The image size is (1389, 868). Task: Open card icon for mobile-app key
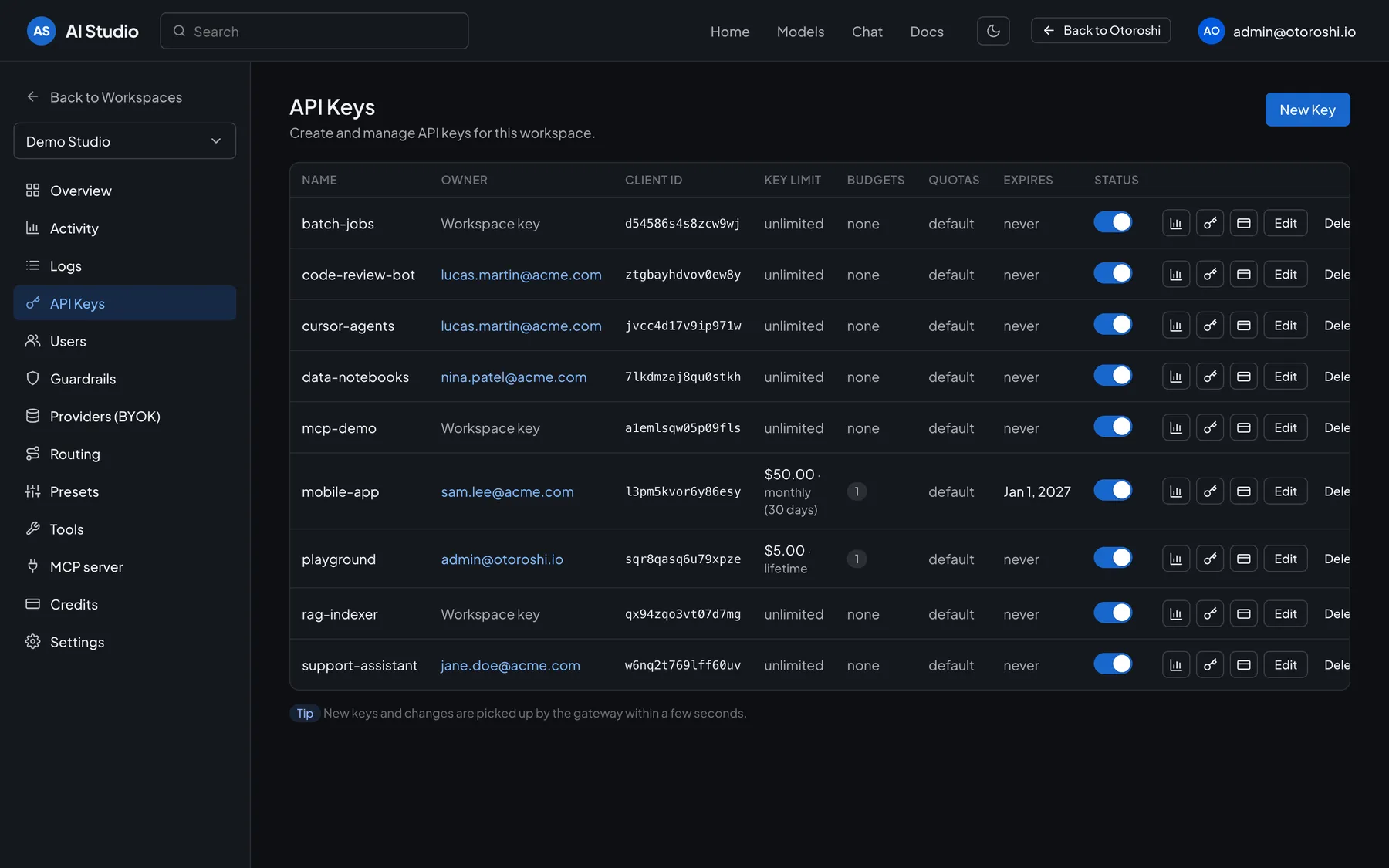[1244, 491]
